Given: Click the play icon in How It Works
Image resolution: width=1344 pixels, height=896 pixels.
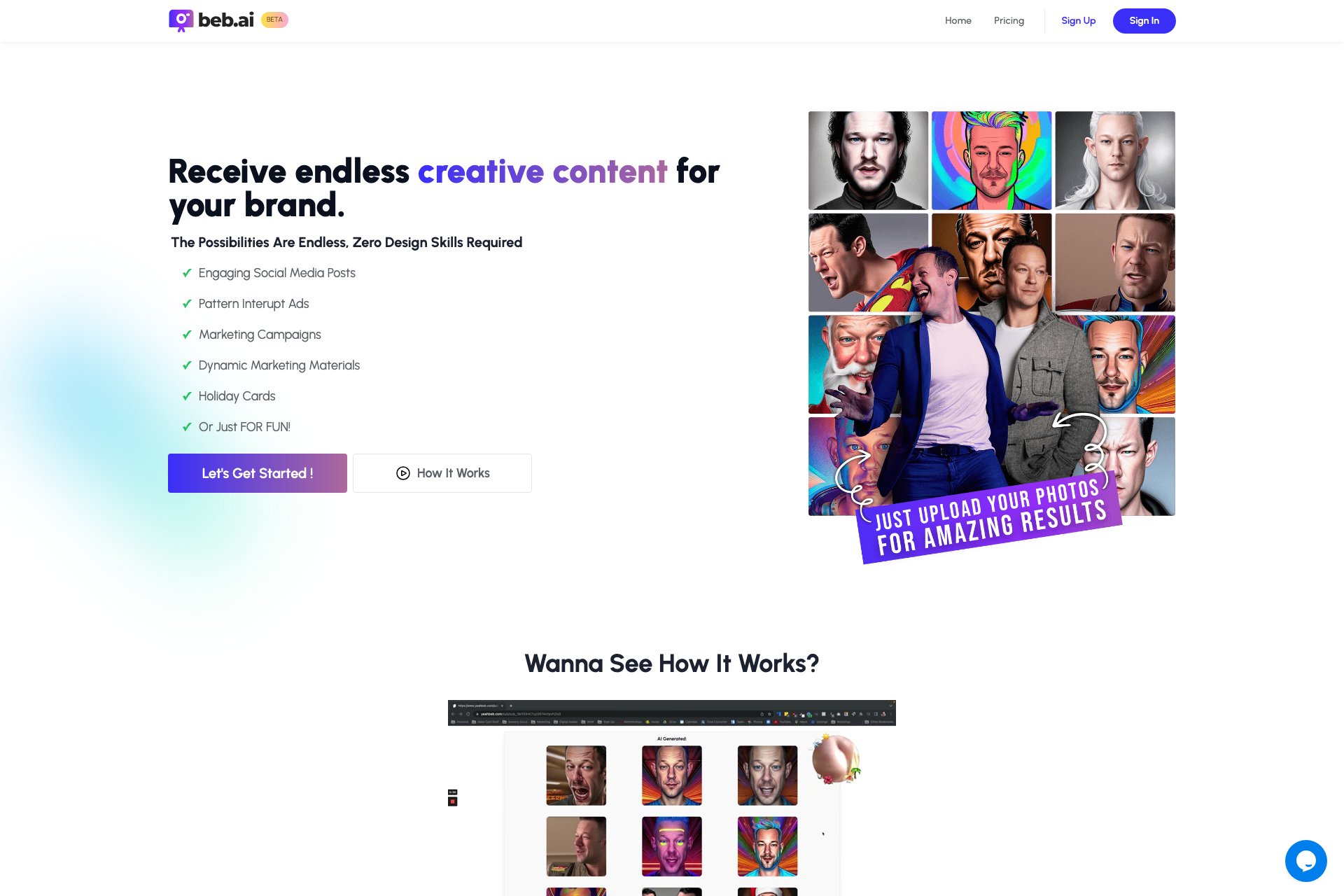Looking at the screenshot, I should pos(403,473).
